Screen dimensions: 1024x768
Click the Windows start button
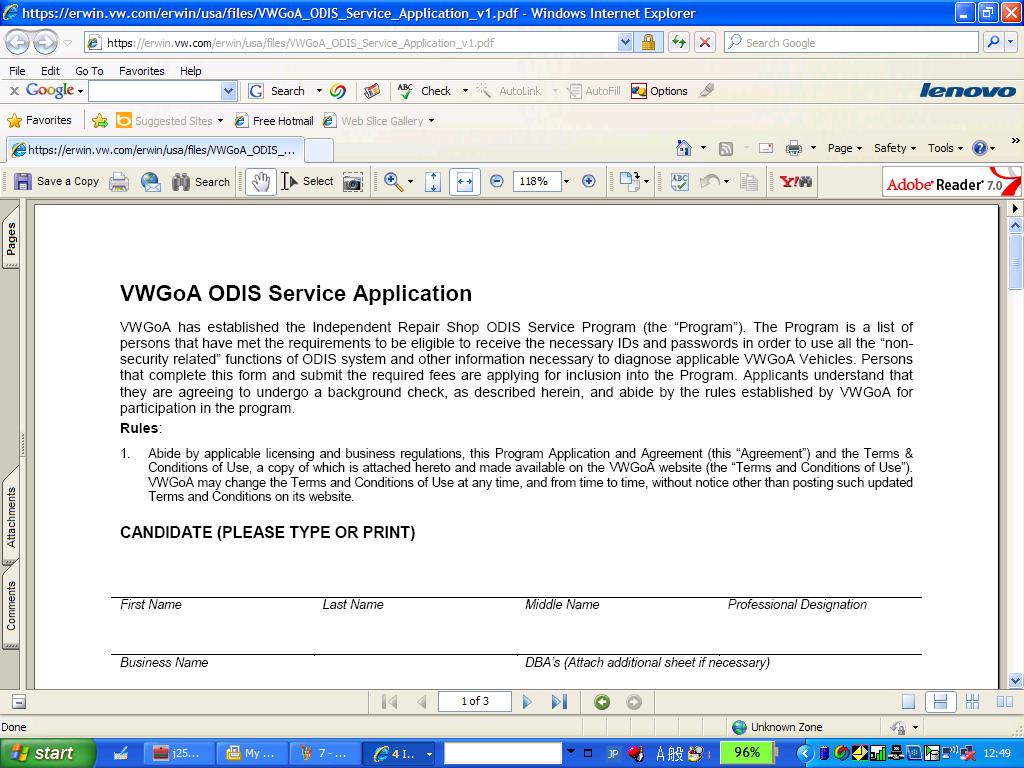point(47,753)
